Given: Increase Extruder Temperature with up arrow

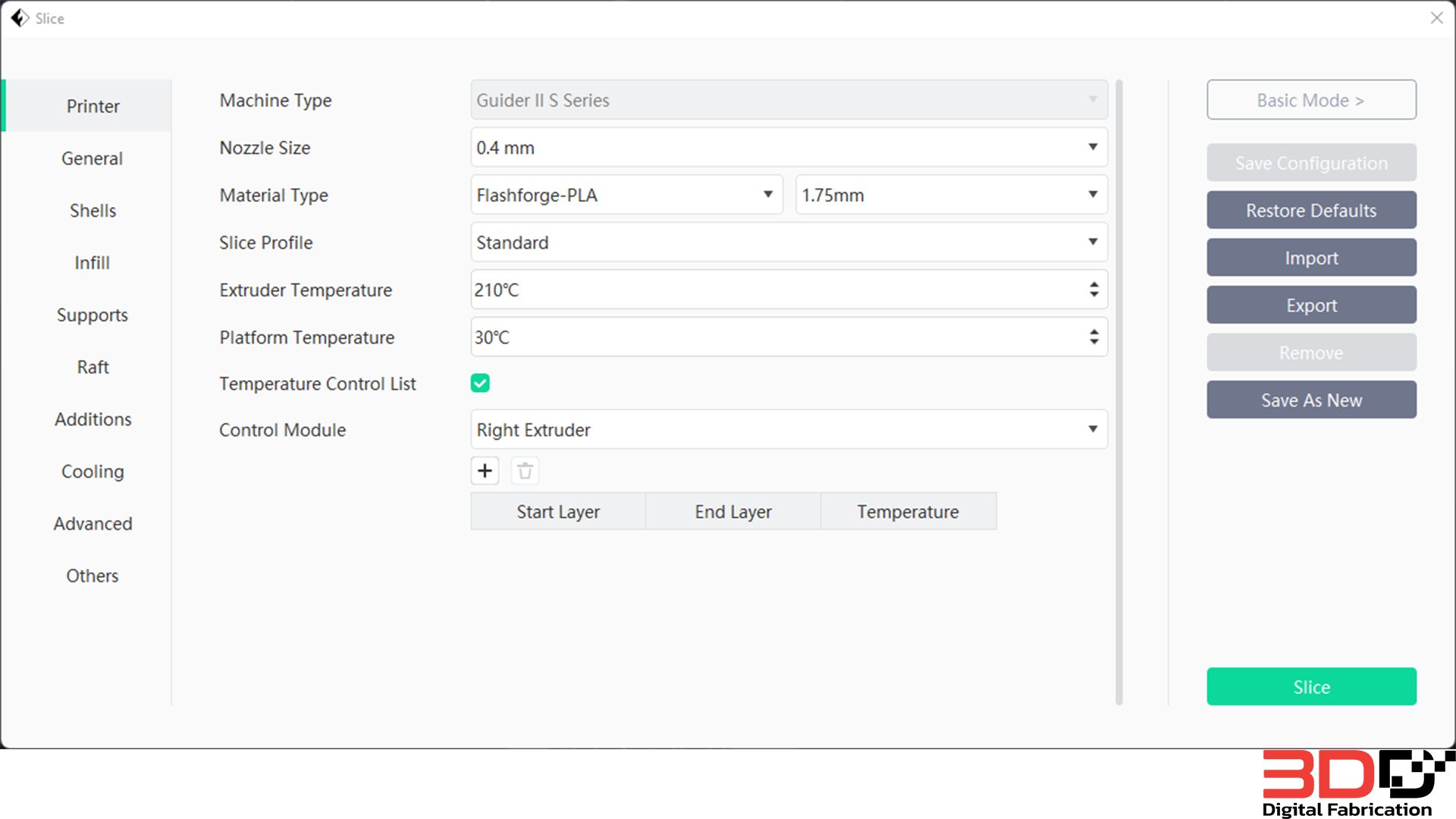Looking at the screenshot, I should tap(1094, 284).
